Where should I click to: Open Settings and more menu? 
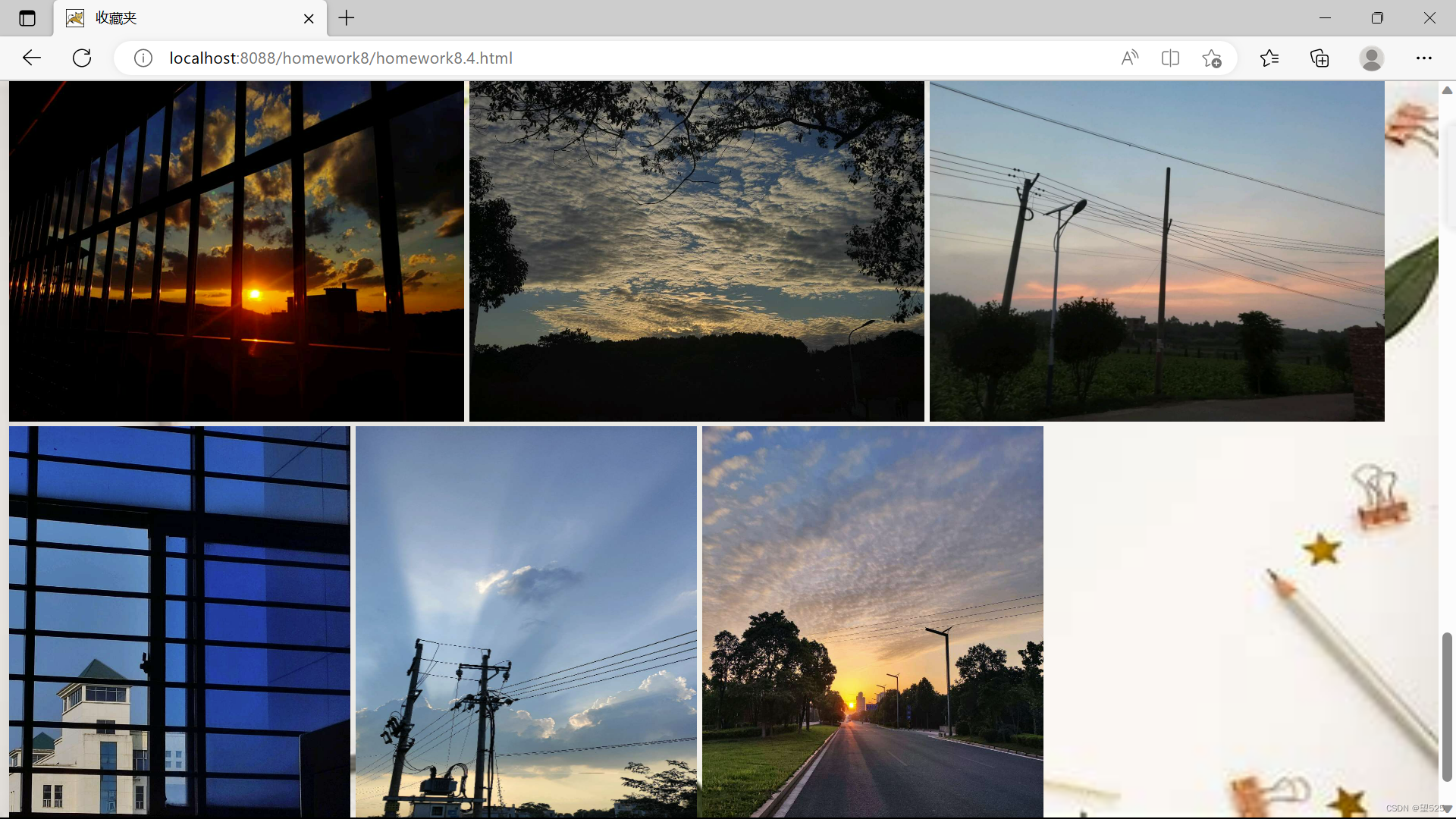click(1423, 58)
